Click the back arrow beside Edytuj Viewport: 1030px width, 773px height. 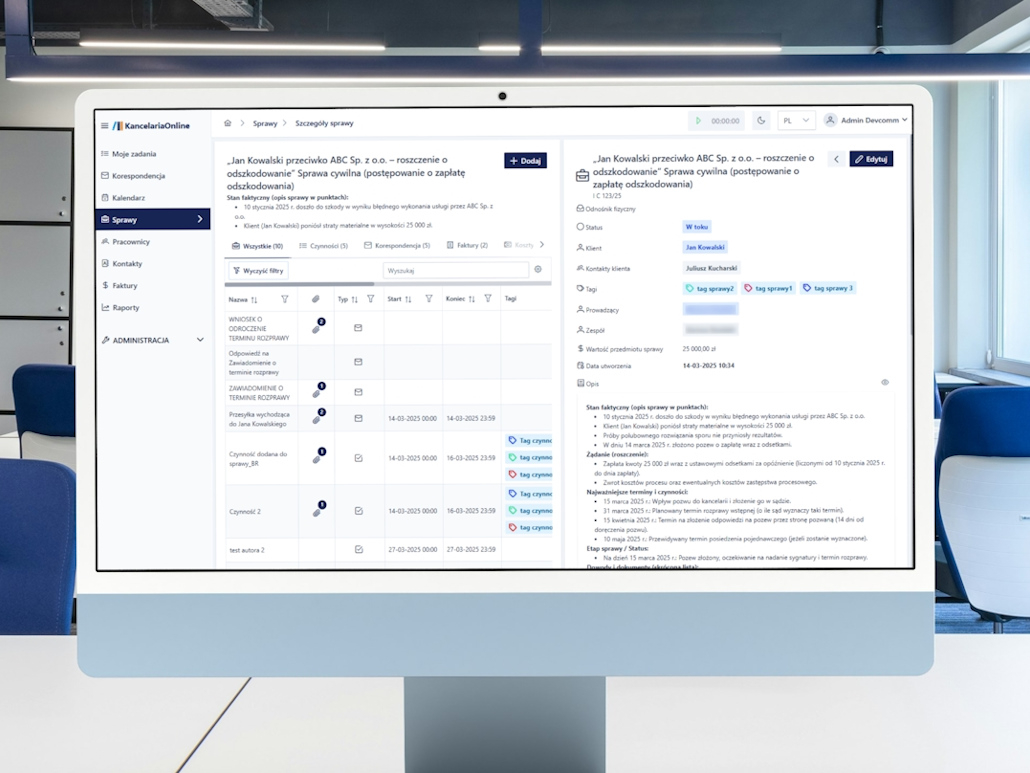836,159
